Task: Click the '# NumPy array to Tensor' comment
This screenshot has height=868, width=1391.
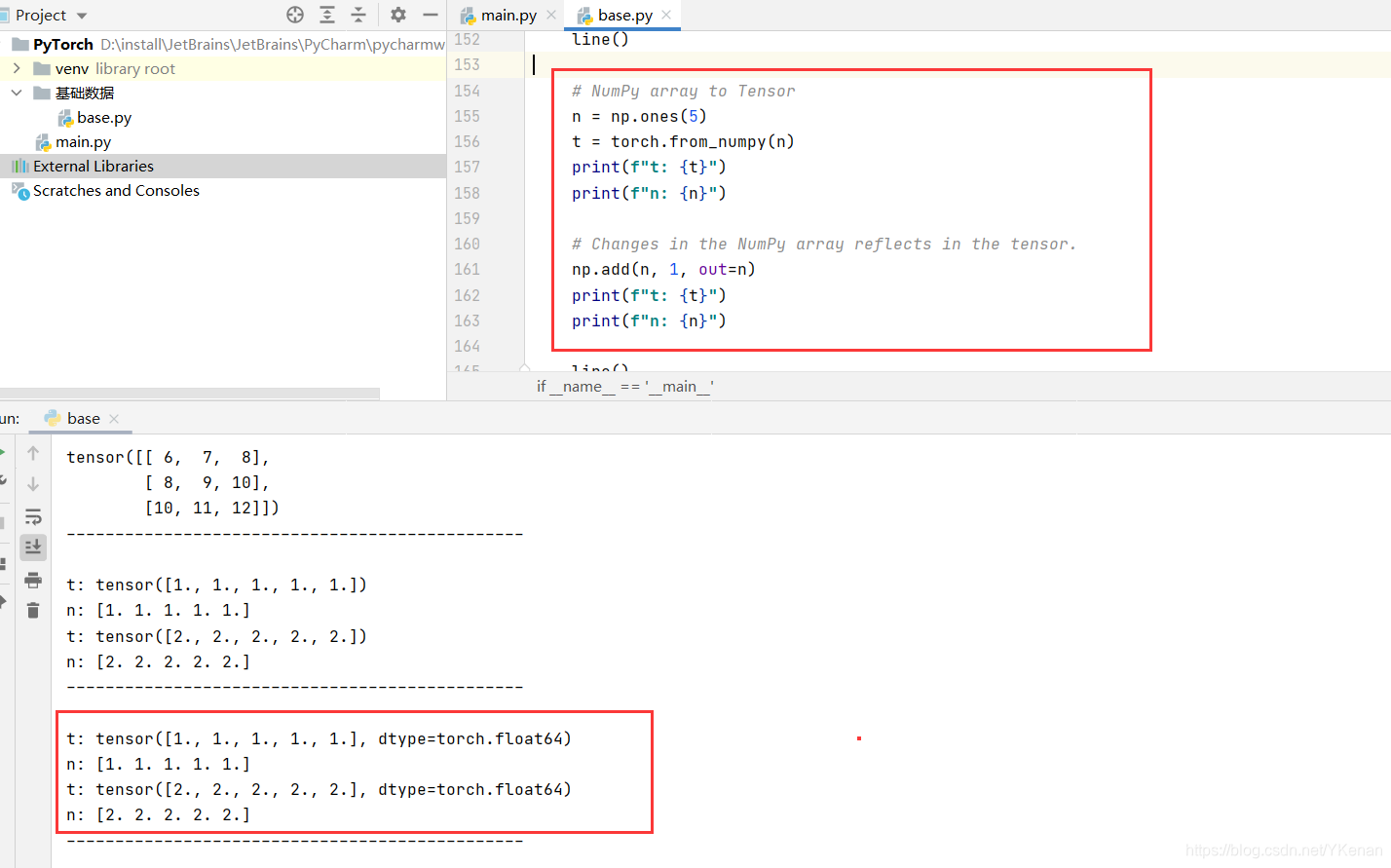Action: click(x=683, y=91)
